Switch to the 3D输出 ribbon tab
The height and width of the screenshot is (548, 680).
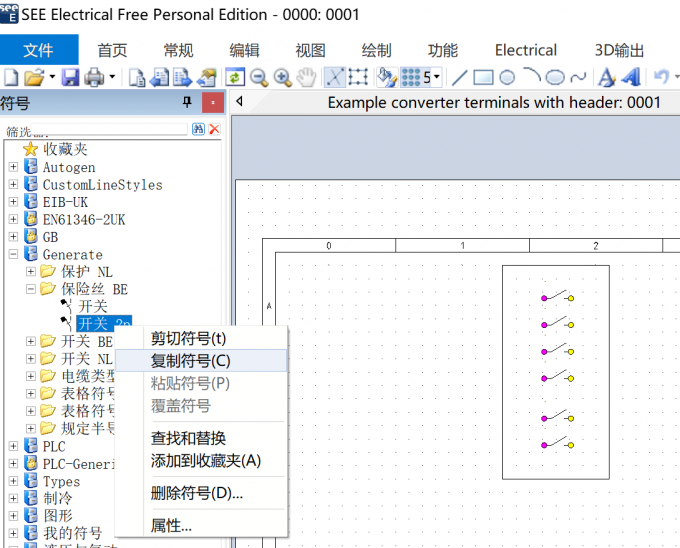[619, 50]
